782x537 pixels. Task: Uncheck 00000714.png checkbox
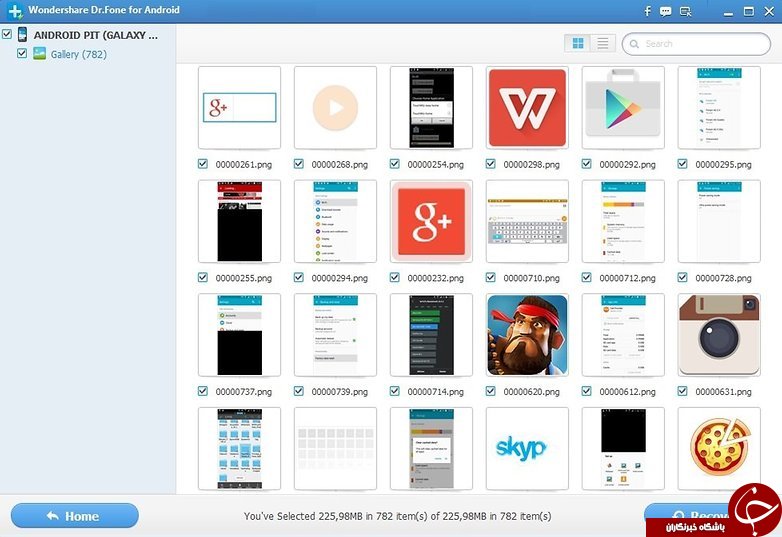(x=394, y=391)
